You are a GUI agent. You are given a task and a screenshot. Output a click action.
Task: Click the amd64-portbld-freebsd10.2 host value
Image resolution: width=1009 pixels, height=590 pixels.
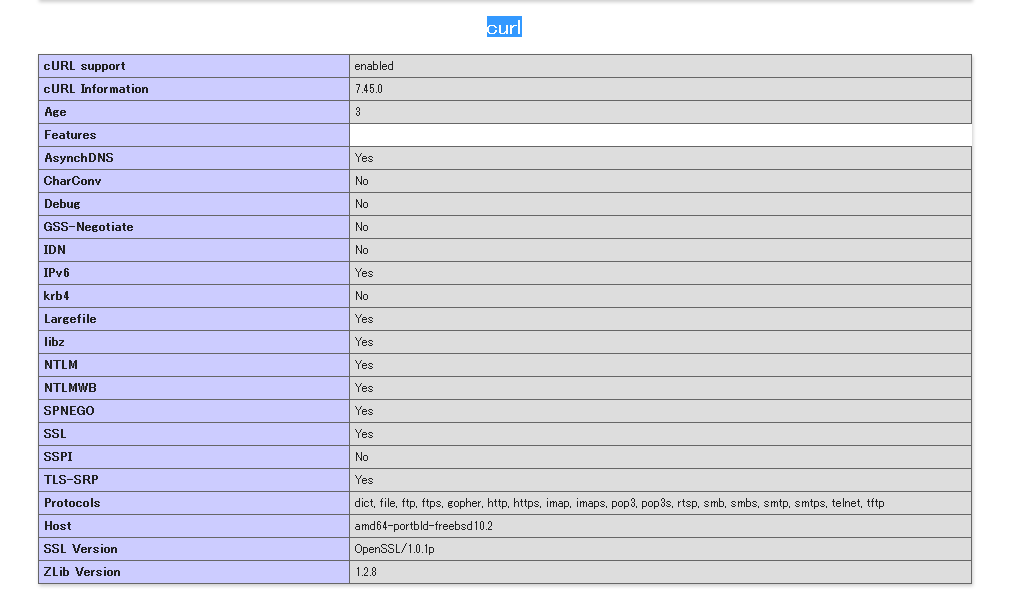pos(423,526)
